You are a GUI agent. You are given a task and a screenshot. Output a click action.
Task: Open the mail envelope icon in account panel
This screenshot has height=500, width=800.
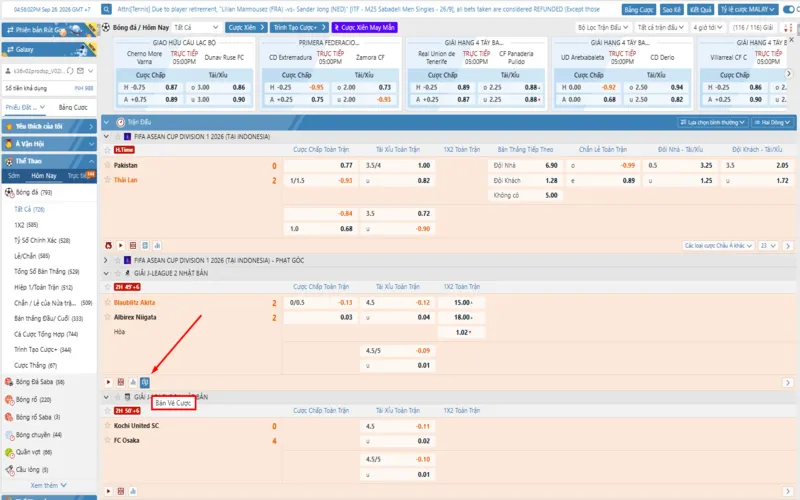81,71
